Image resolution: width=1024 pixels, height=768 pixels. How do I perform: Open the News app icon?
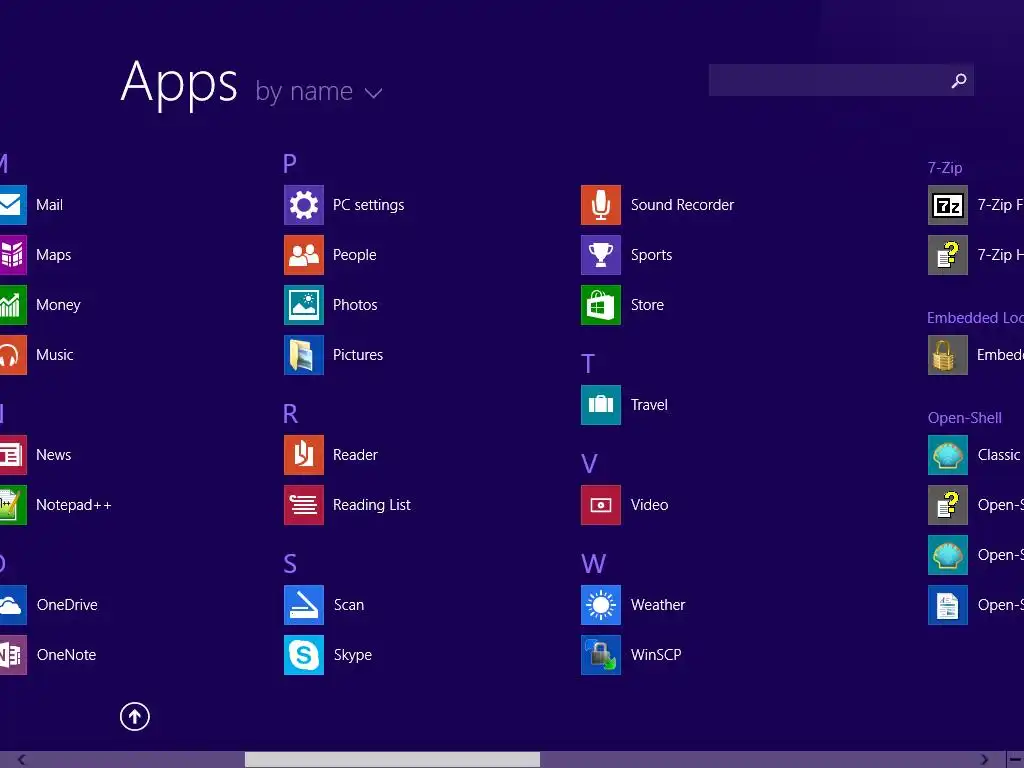coord(13,455)
